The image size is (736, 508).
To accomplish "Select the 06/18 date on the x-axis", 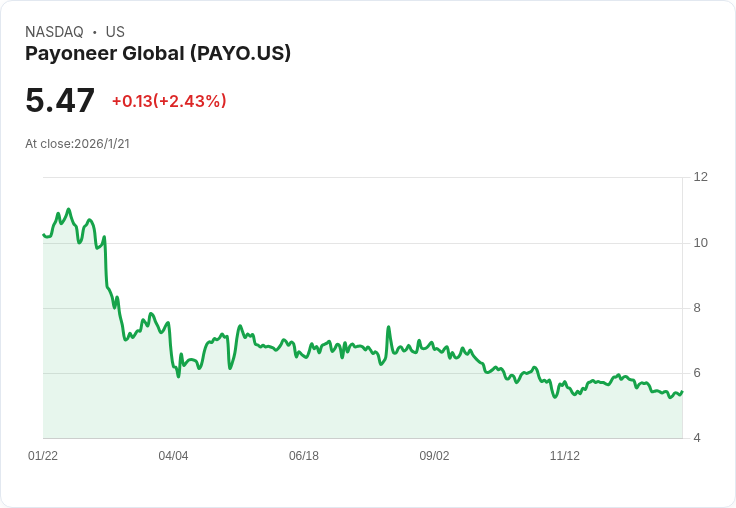I will click(304, 456).
